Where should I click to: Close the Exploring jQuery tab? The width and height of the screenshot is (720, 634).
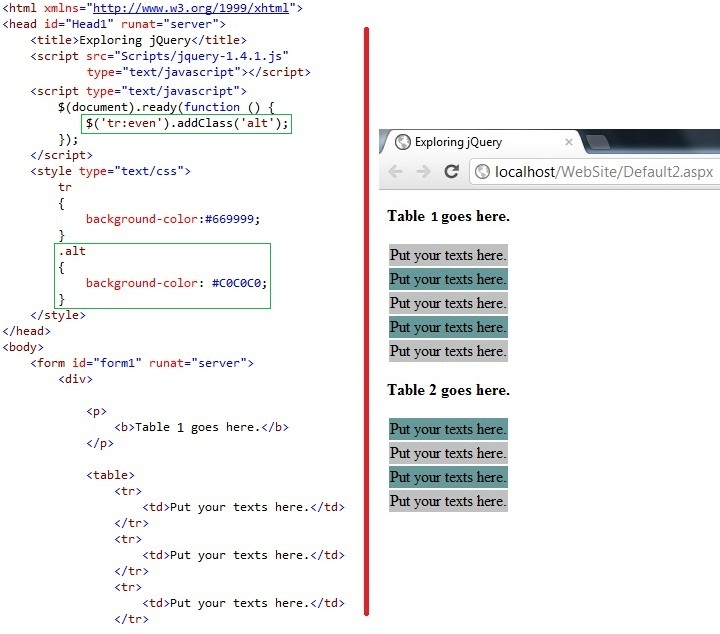point(568,142)
